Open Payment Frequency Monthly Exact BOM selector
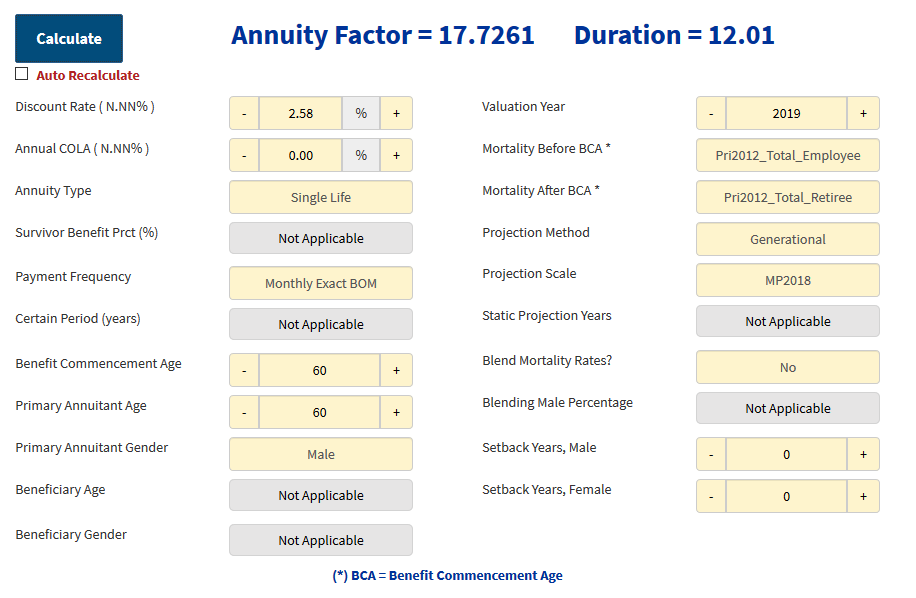Image resolution: width=916 pixels, height=598 pixels. (x=321, y=283)
